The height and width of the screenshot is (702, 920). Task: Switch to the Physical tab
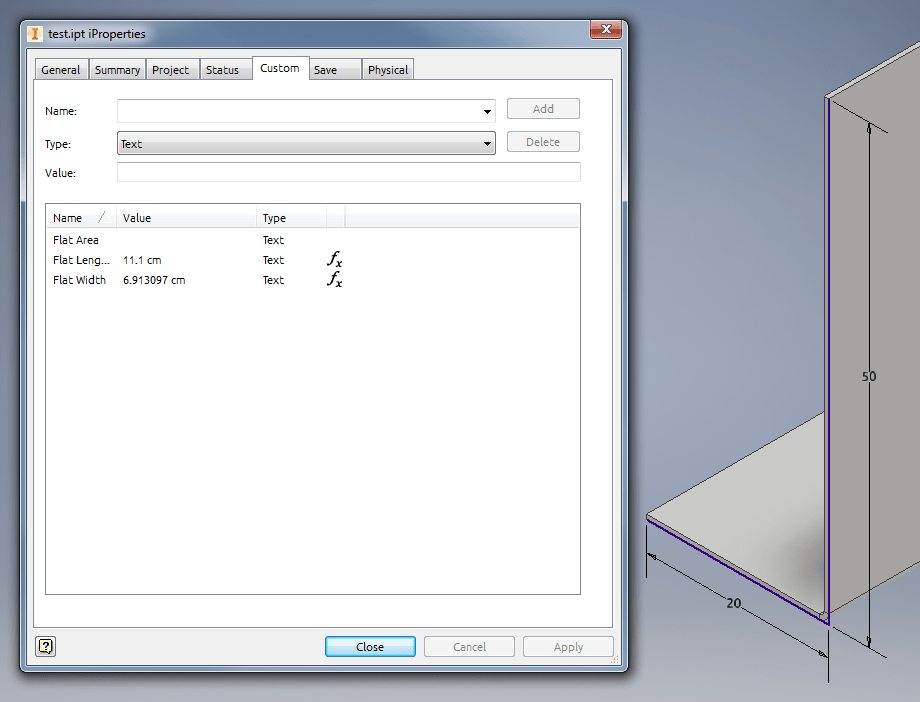coord(388,69)
